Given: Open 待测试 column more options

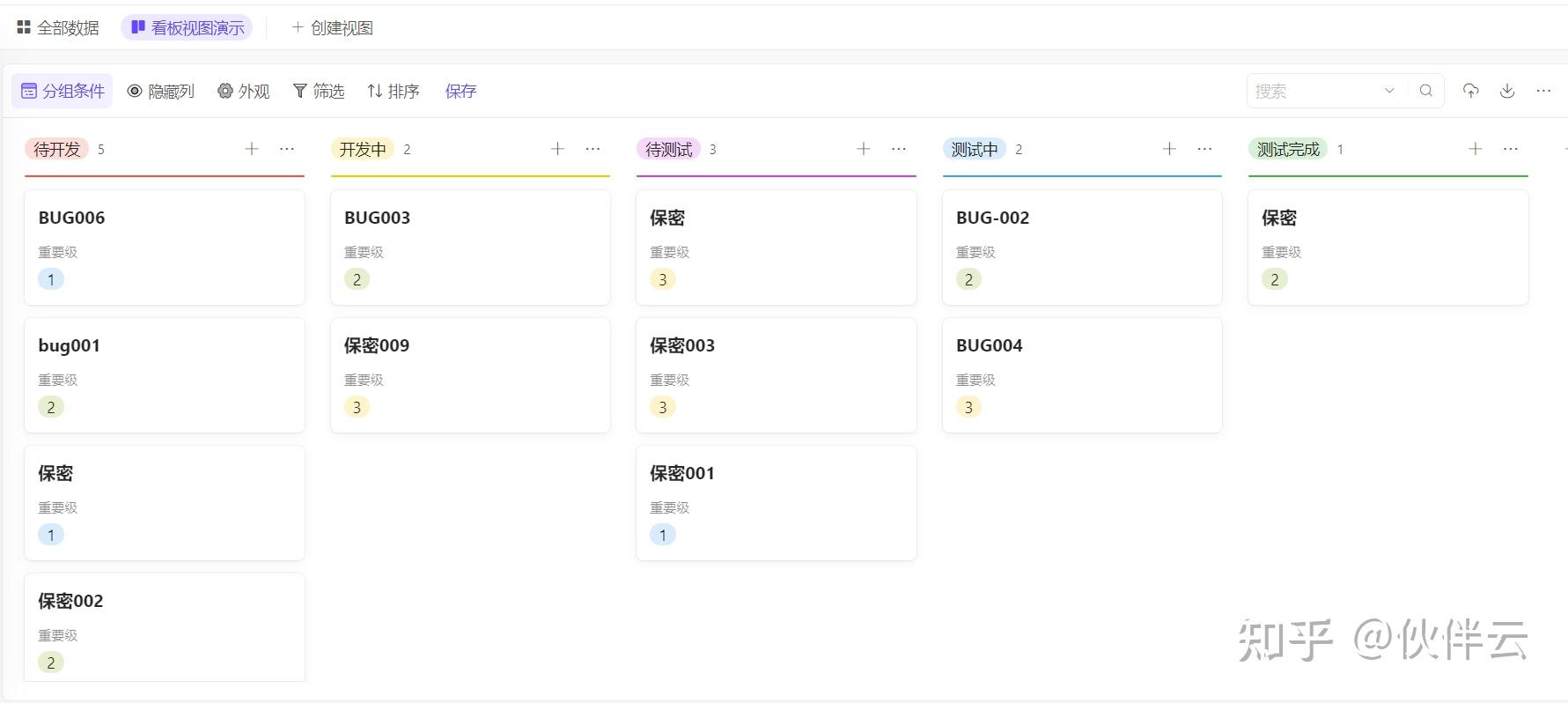Looking at the screenshot, I should (x=899, y=149).
